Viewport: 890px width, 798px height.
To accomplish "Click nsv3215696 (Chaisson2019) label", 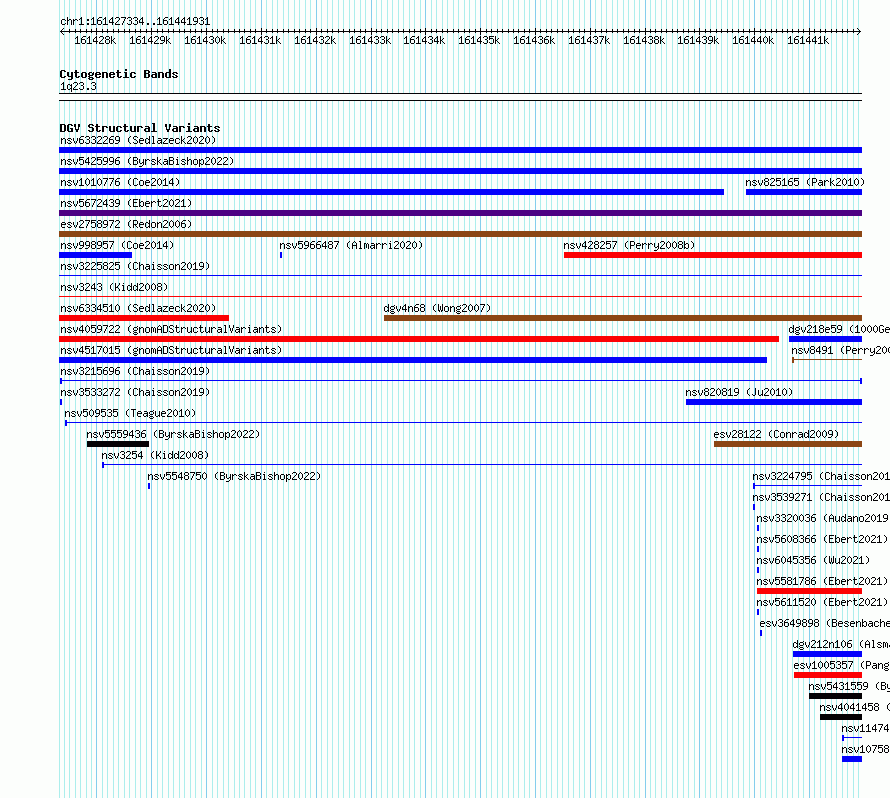I will pos(135,371).
